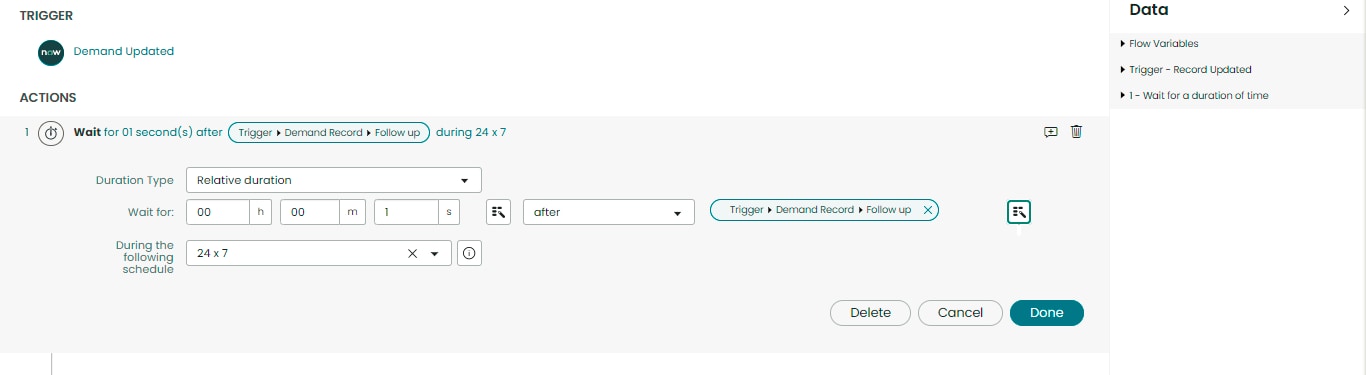Click the hours input field
1366x375 pixels.
(217, 212)
